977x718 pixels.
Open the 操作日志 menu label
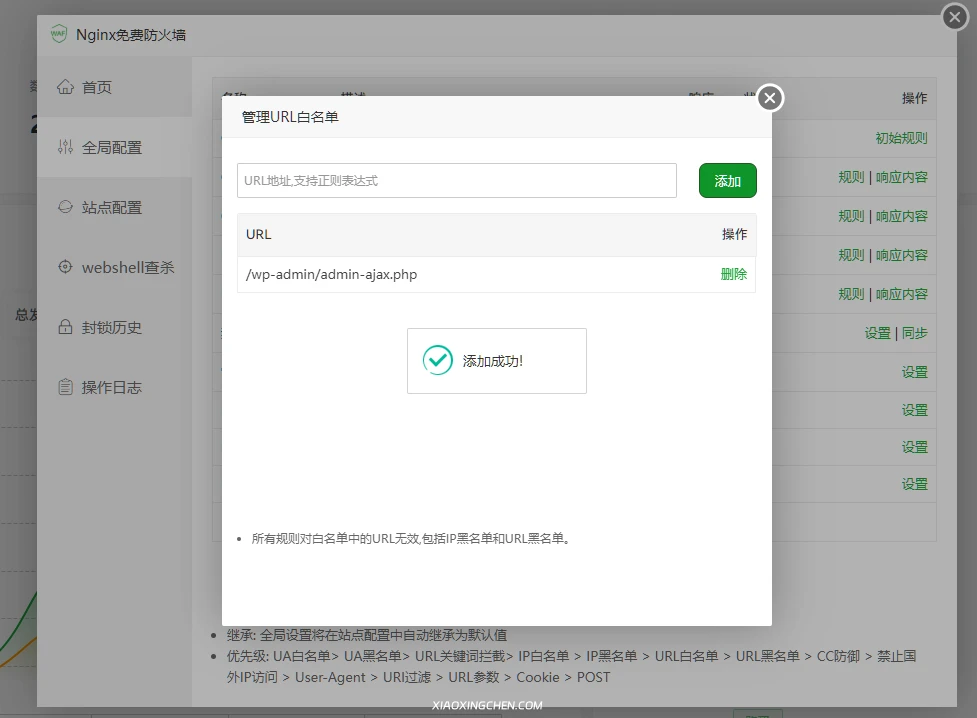click(112, 387)
